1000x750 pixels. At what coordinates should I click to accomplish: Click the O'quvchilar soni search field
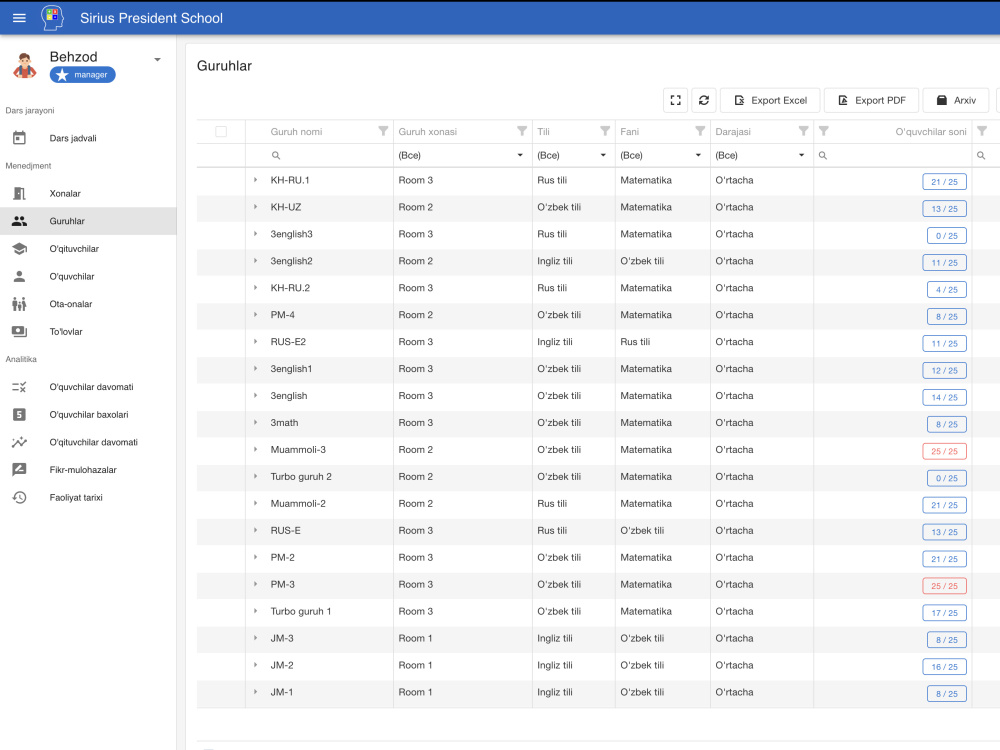pos(892,156)
